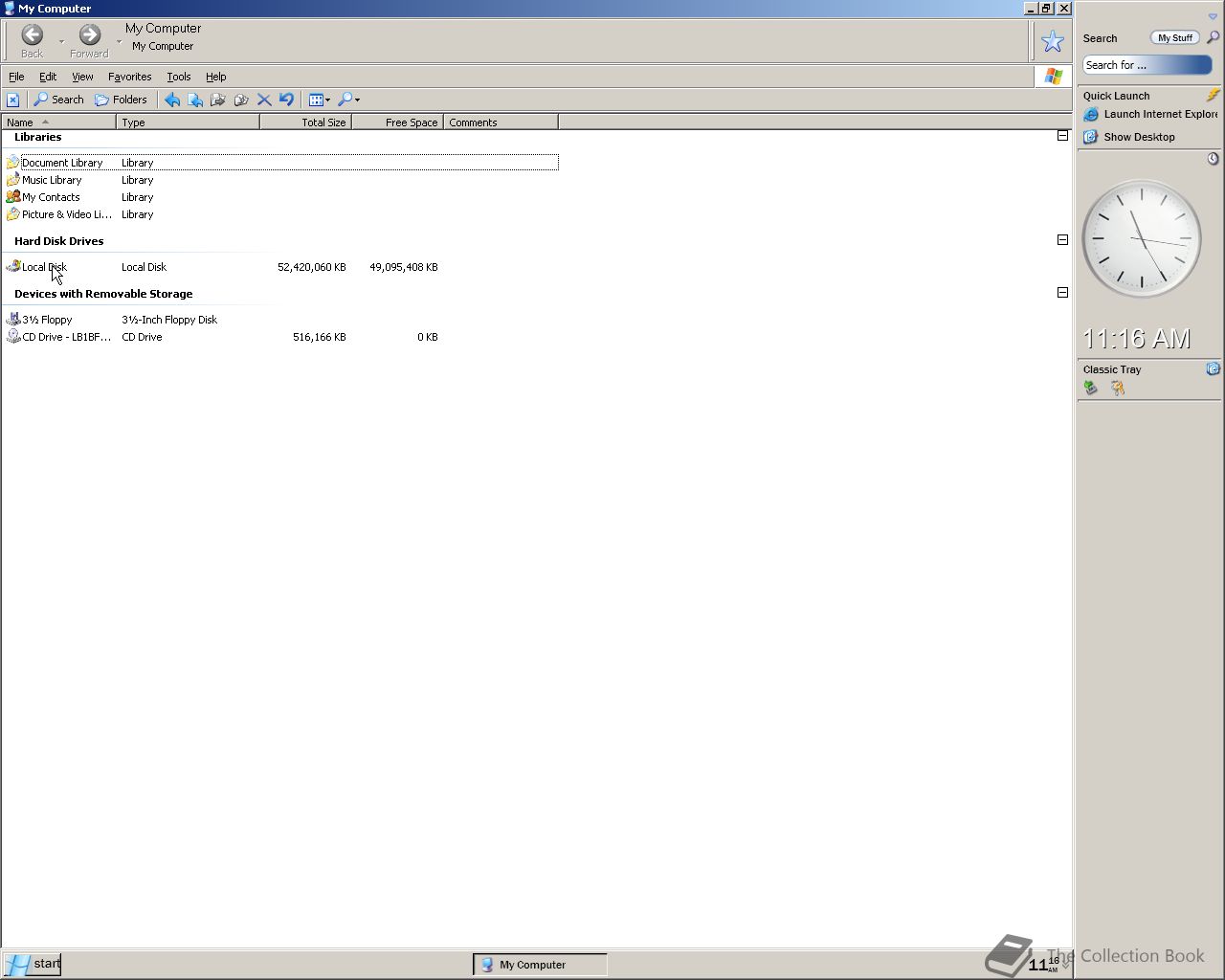Open the Back history dropdown arrow
The width and height of the screenshot is (1225, 980).
[x=61, y=41]
